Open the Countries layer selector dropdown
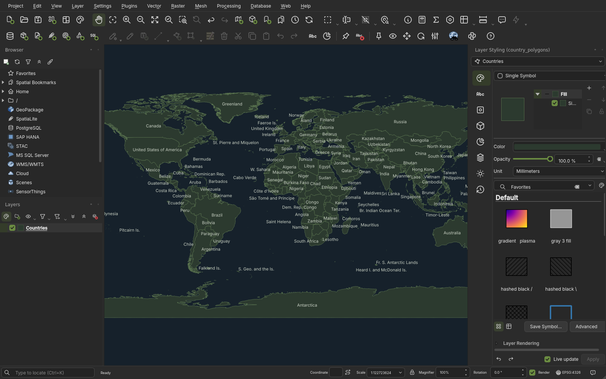 tap(538, 61)
